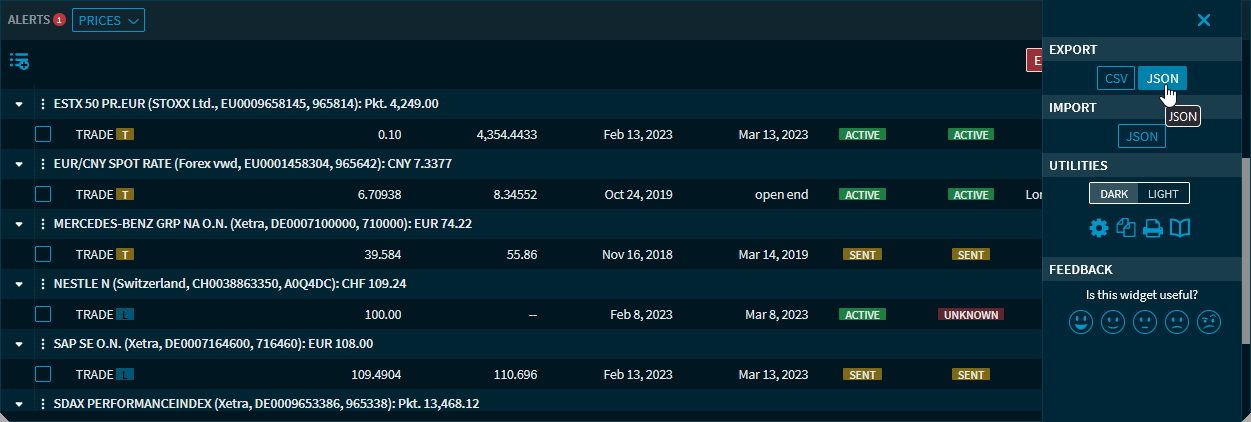Open widget settings gear icon

point(1098,229)
